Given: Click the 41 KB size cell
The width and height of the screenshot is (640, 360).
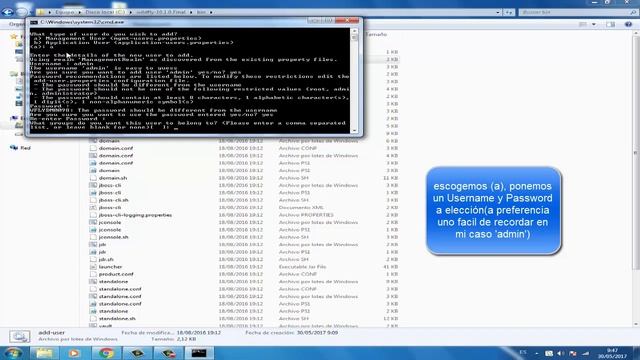Looking at the screenshot, I should coord(391,267).
